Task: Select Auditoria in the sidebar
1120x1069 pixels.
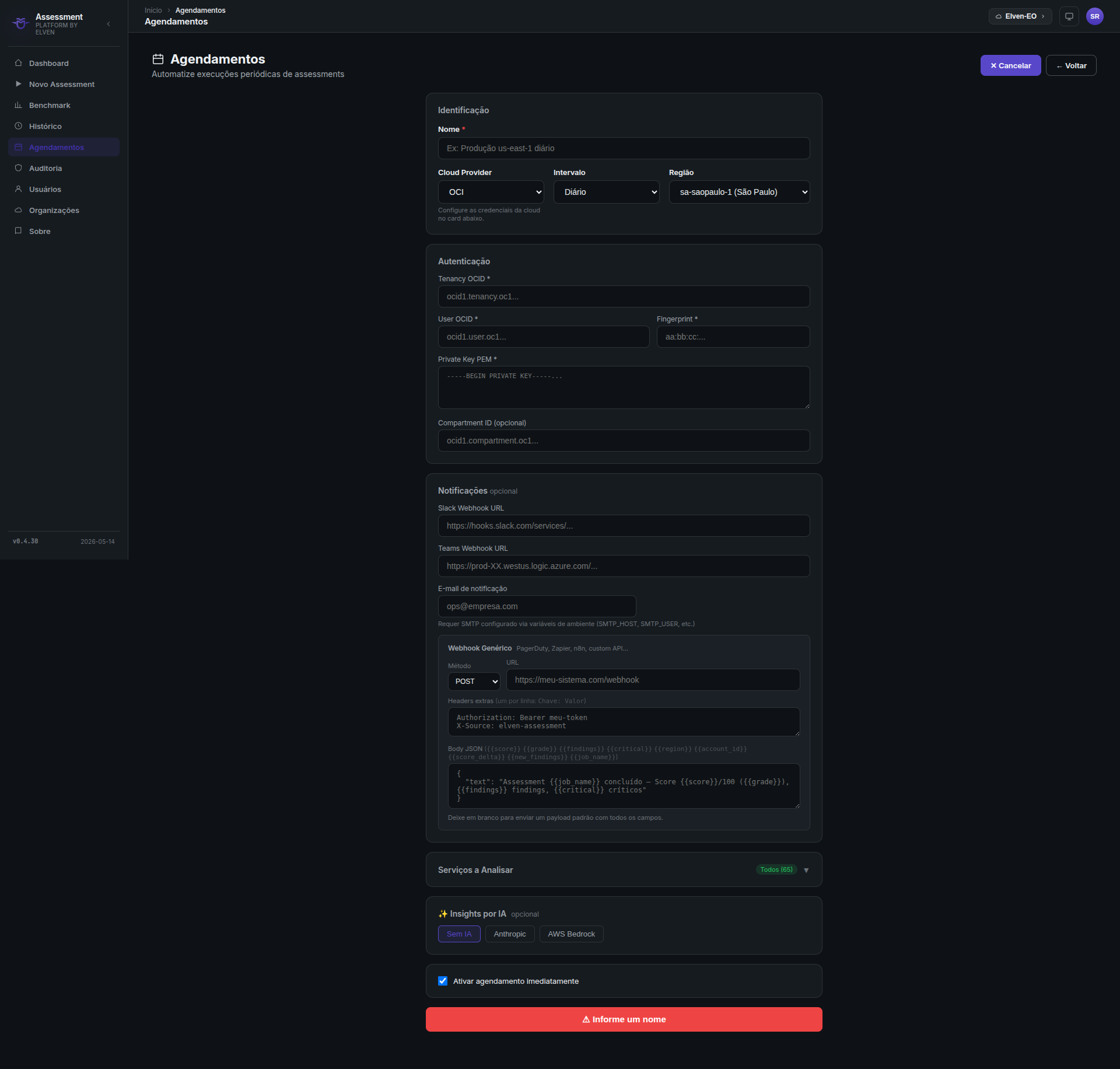Action: tap(64, 168)
